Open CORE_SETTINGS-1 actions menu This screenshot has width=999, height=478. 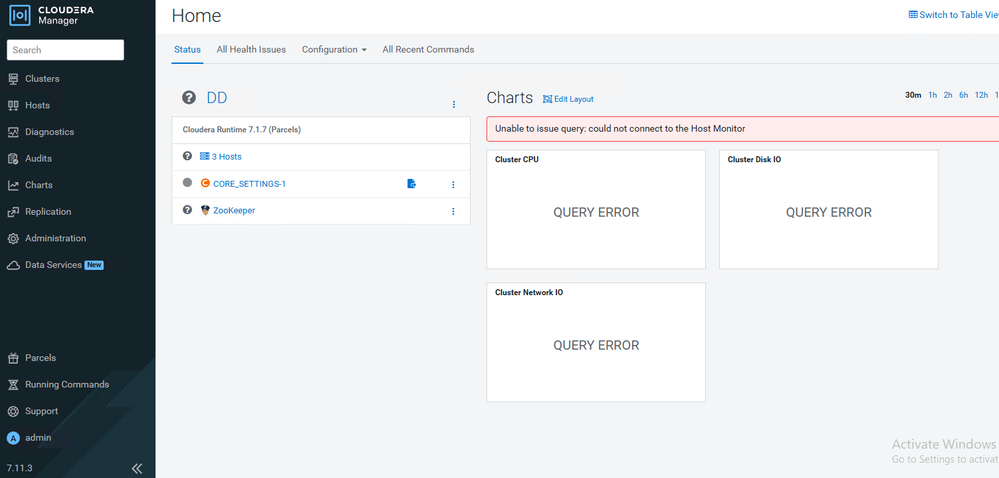pyautogui.click(x=454, y=185)
